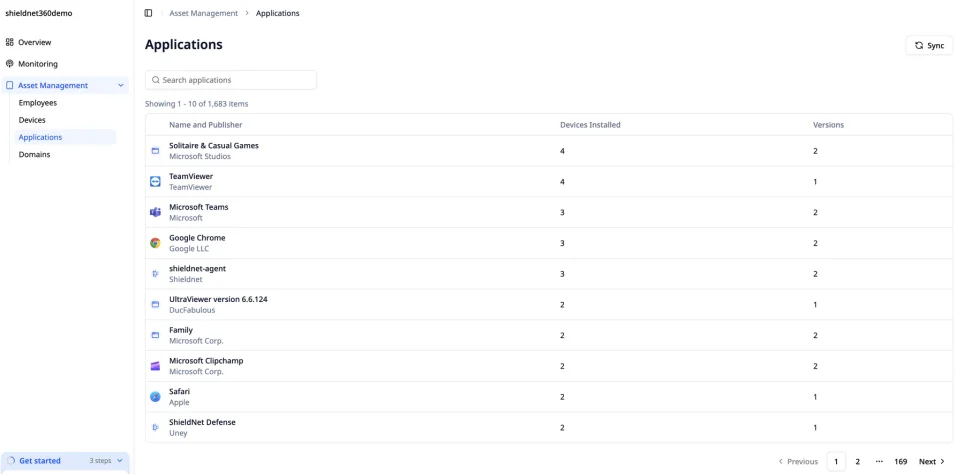Open the TeamViewer application name

tap(191, 176)
